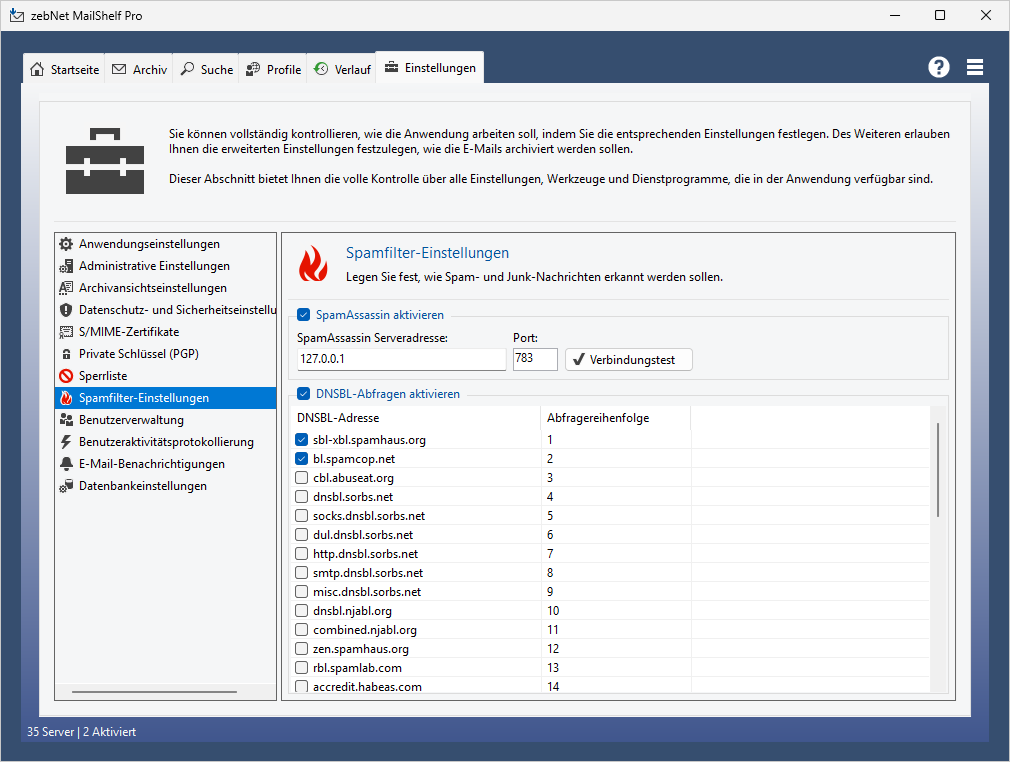Switch to the Archiv tab
Screen dimensions: 1010x762
[x=139, y=70]
